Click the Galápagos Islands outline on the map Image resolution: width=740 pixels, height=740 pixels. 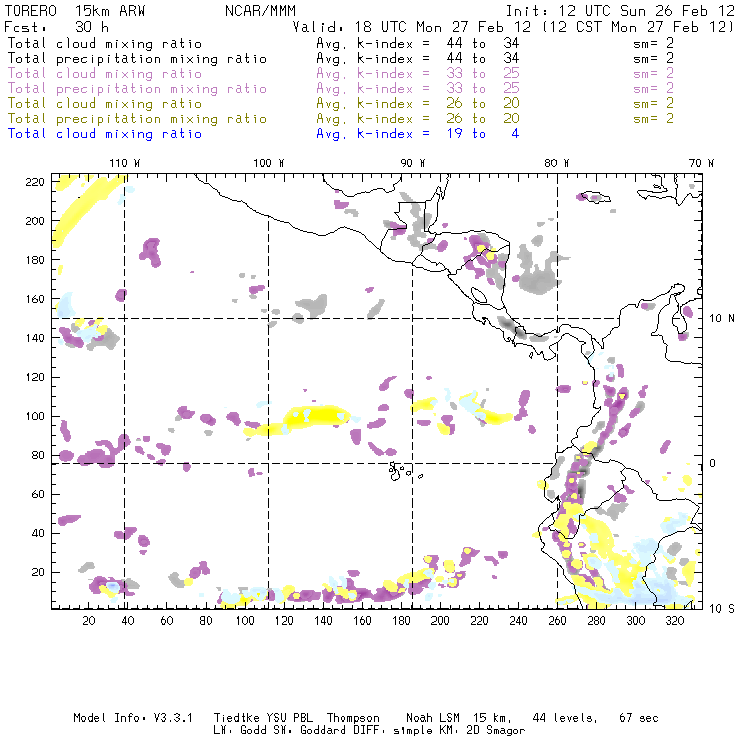[x=399, y=469]
